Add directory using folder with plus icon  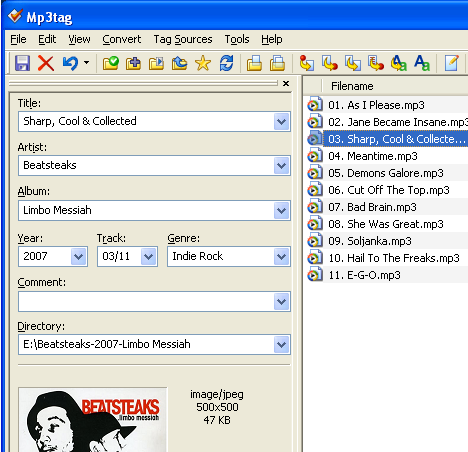pos(133,63)
